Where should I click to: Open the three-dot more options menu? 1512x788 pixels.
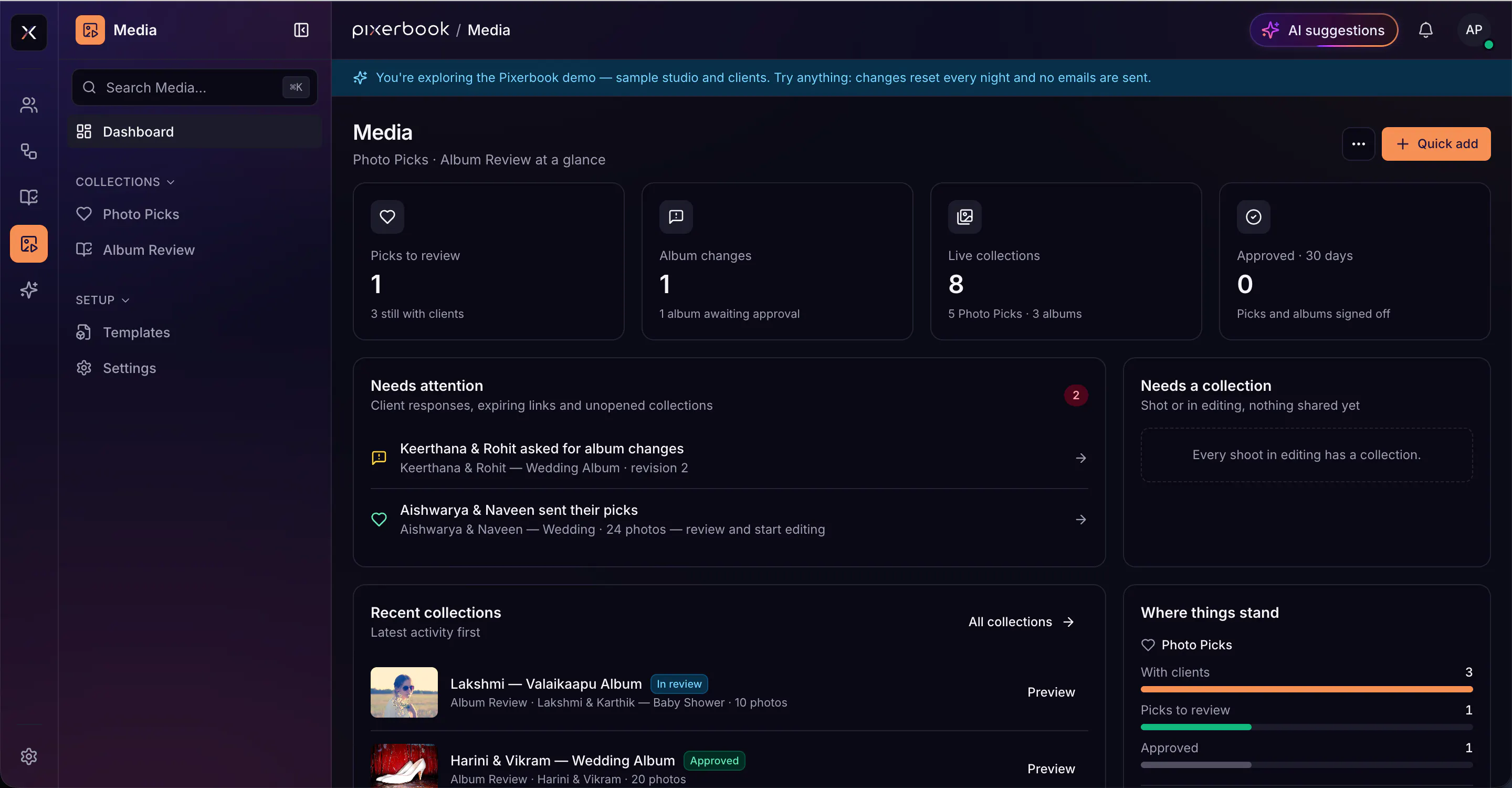click(1358, 144)
